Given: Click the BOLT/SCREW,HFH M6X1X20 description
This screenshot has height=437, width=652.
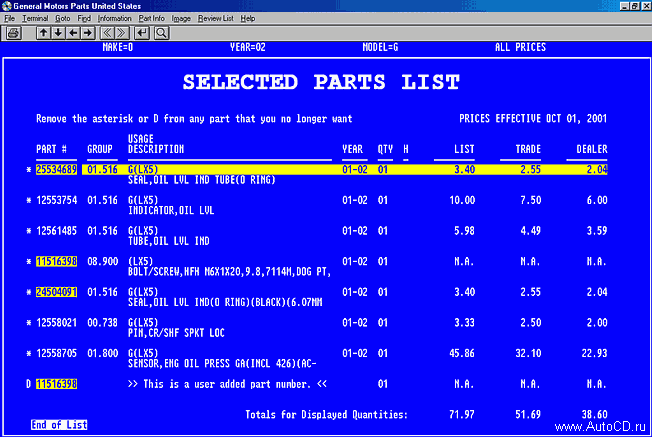Looking at the screenshot, I should pyautogui.click(x=230, y=272).
